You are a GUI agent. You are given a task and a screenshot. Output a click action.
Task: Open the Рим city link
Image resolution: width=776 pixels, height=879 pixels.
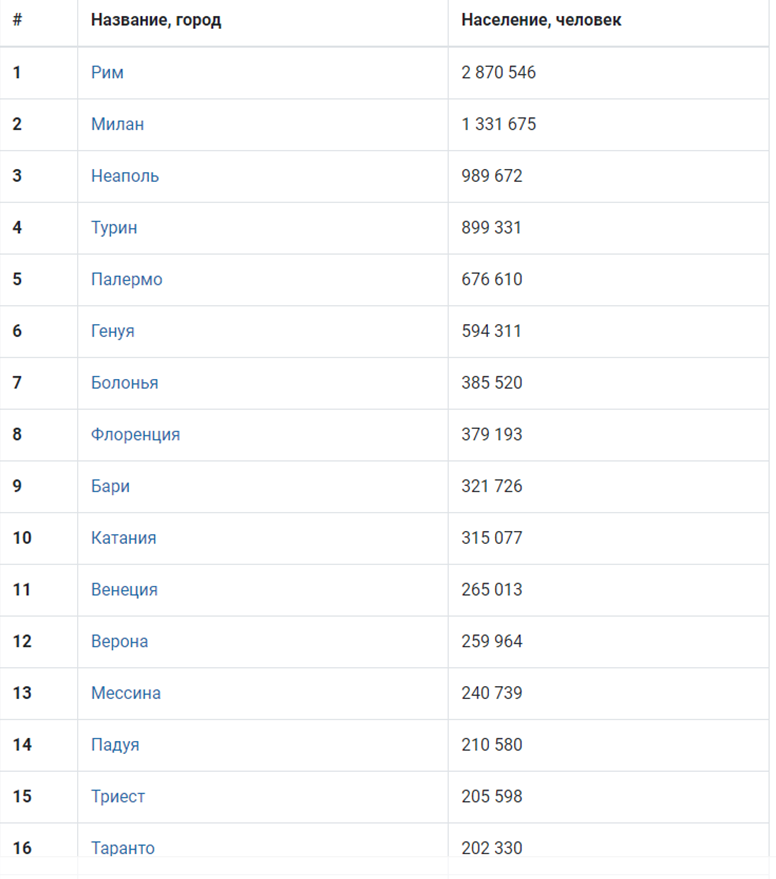click(107, 72)
